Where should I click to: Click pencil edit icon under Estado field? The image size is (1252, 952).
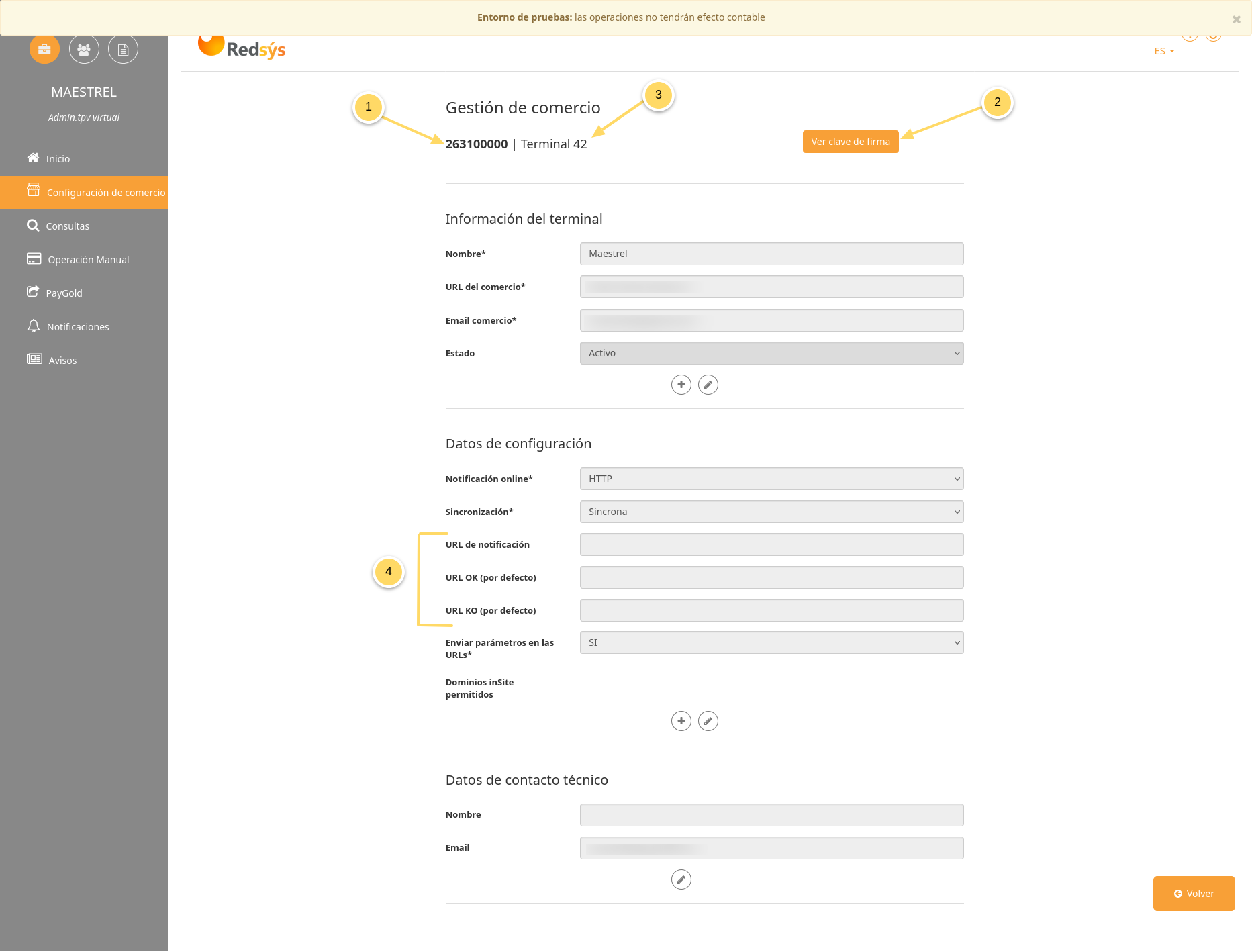(x=708, y=385)
